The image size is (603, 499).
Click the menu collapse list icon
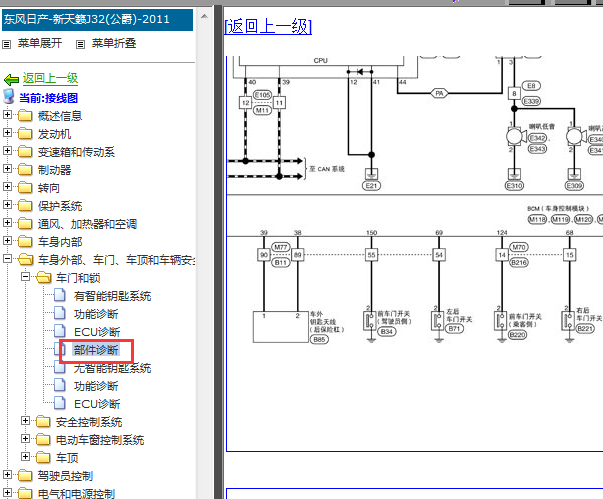(80, 45)
